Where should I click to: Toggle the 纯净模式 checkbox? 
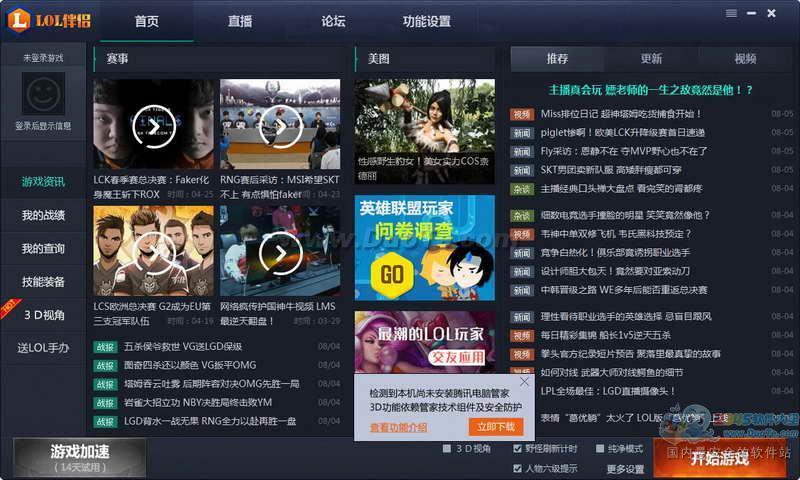(600, 448)
